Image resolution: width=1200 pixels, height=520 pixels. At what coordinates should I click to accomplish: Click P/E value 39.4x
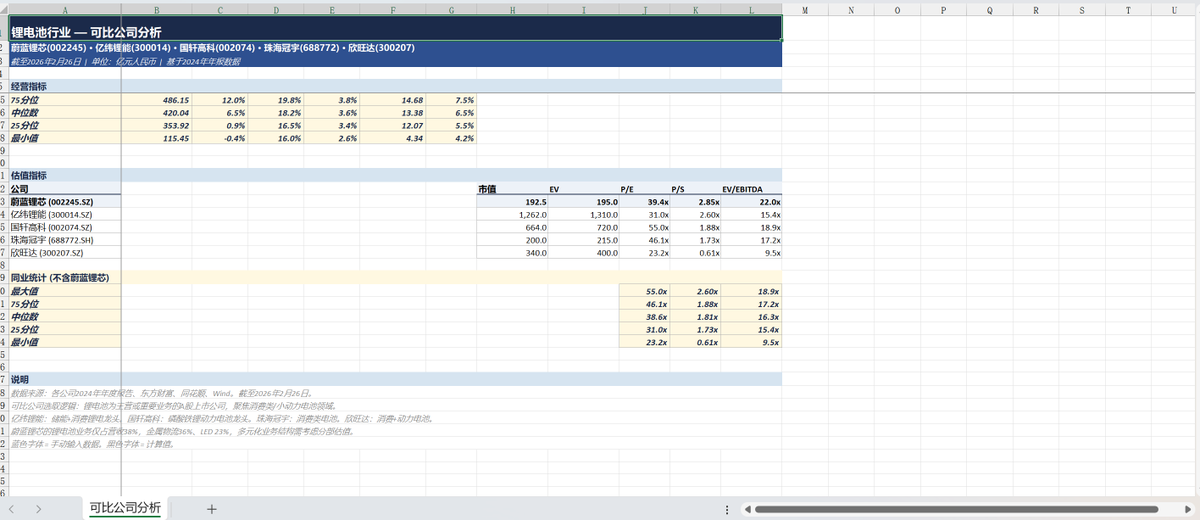(645, 201)
